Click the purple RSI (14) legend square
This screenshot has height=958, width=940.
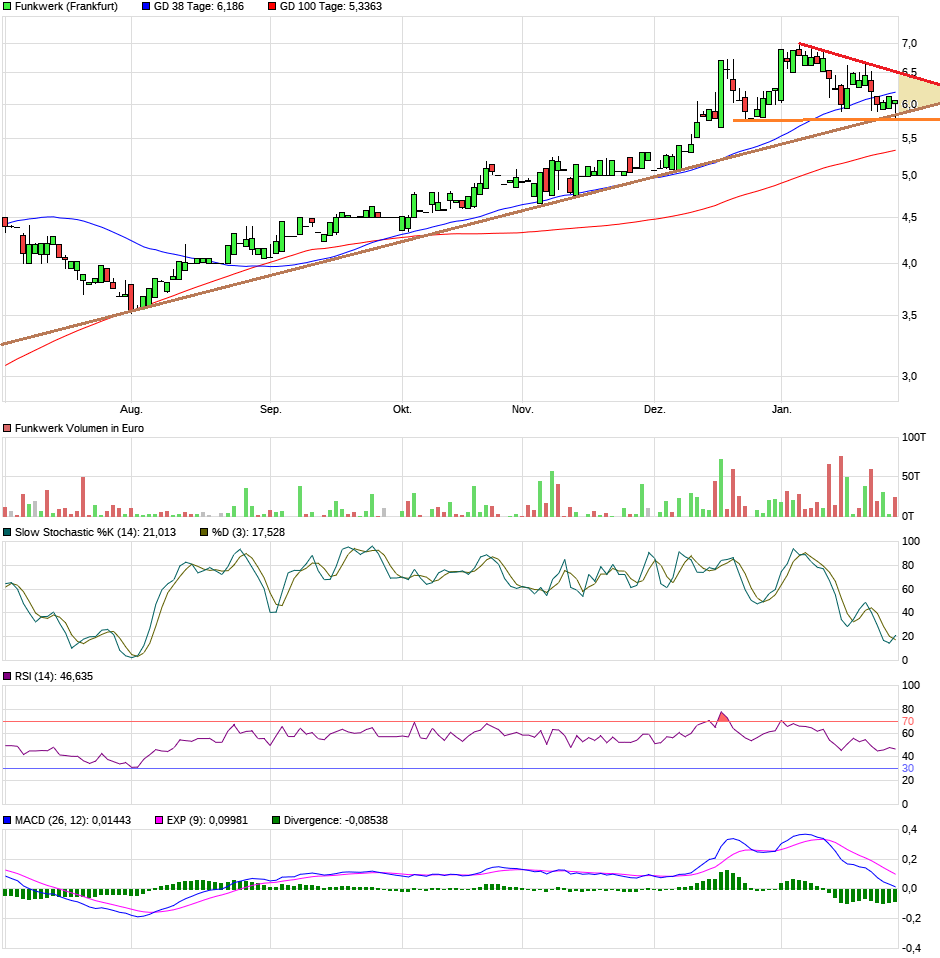tap(7, 677)
